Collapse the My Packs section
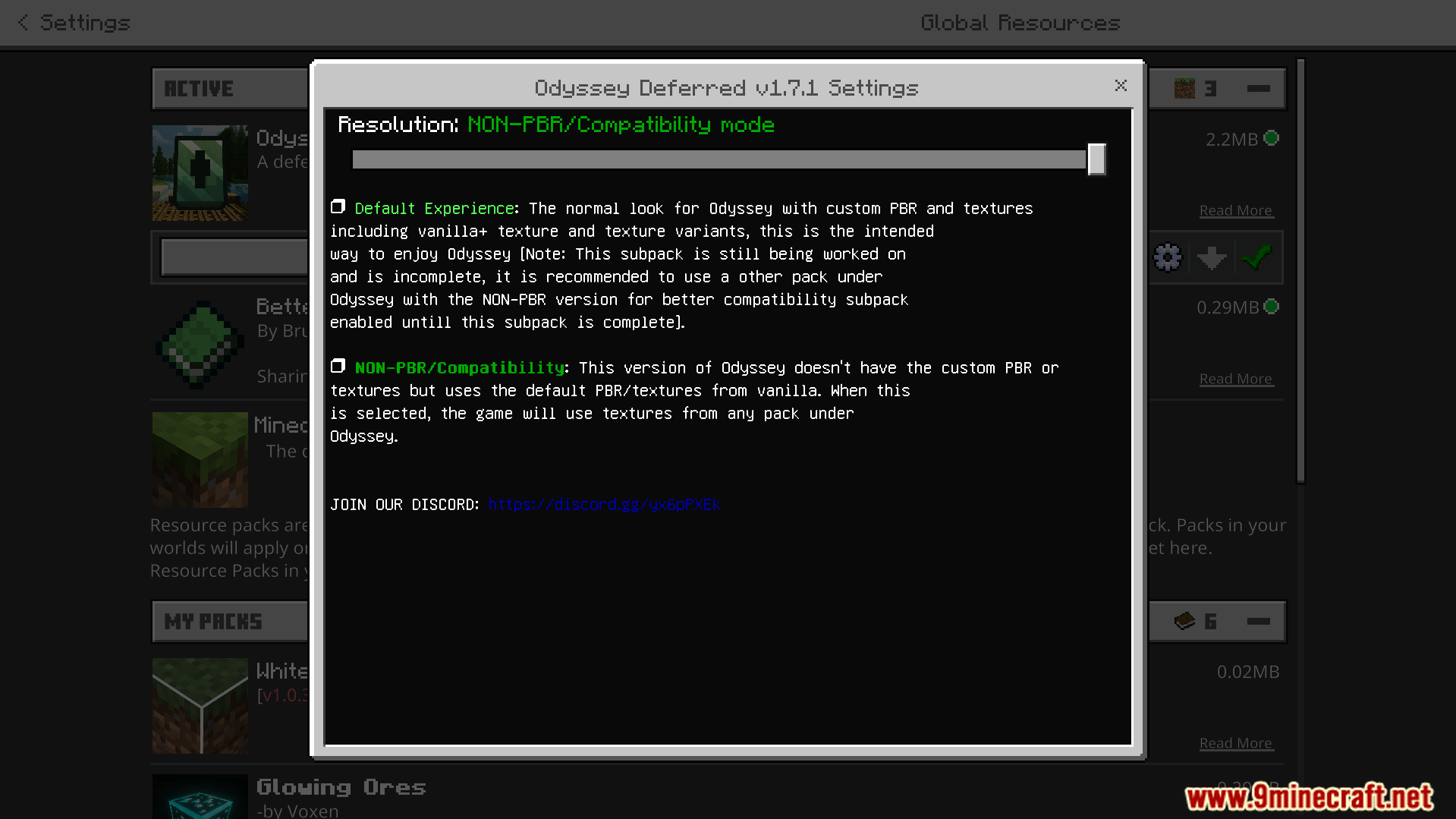1456x819 pixels. [1258, 622]
